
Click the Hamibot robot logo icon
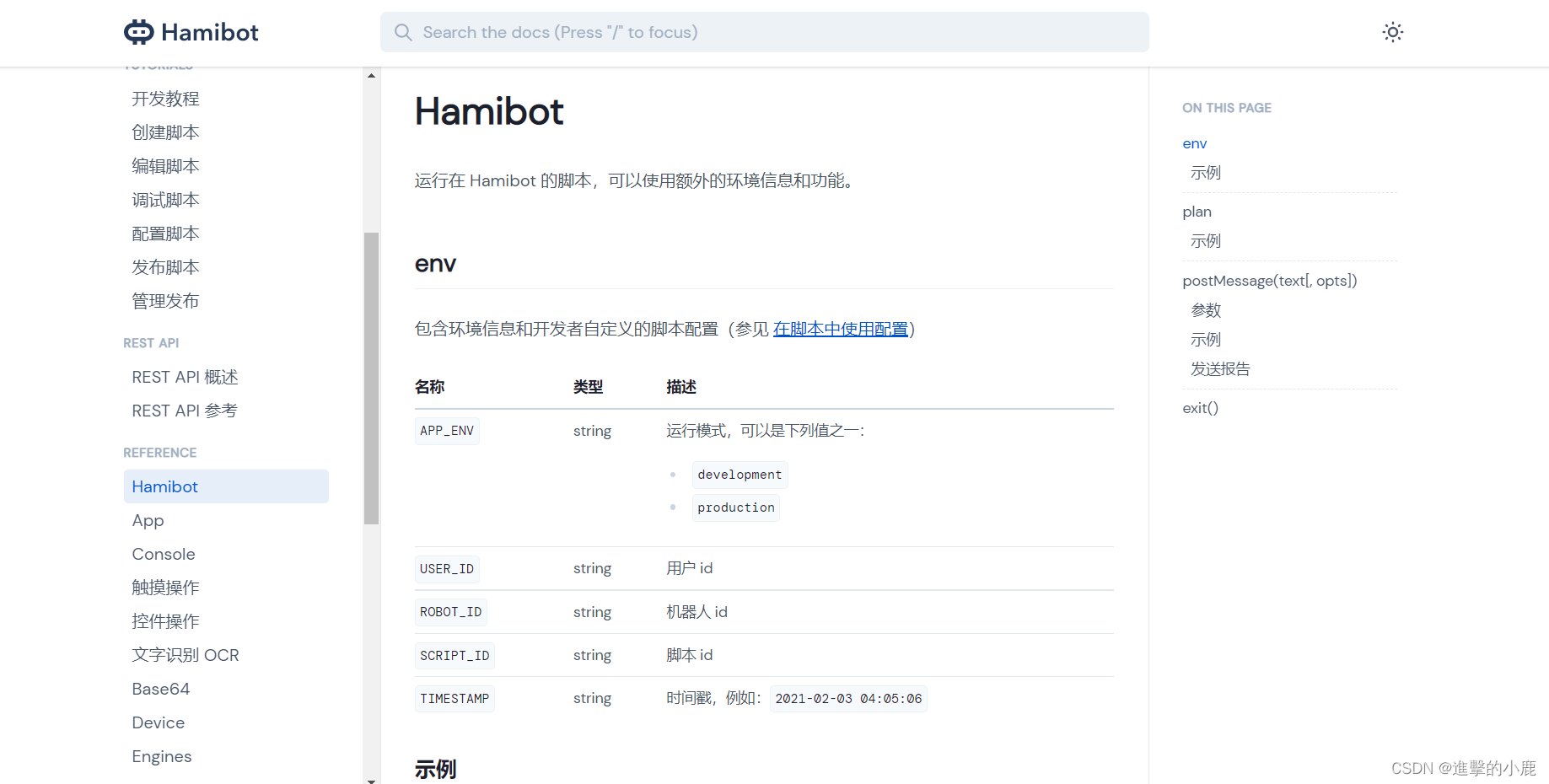click(x=139, y=32)
